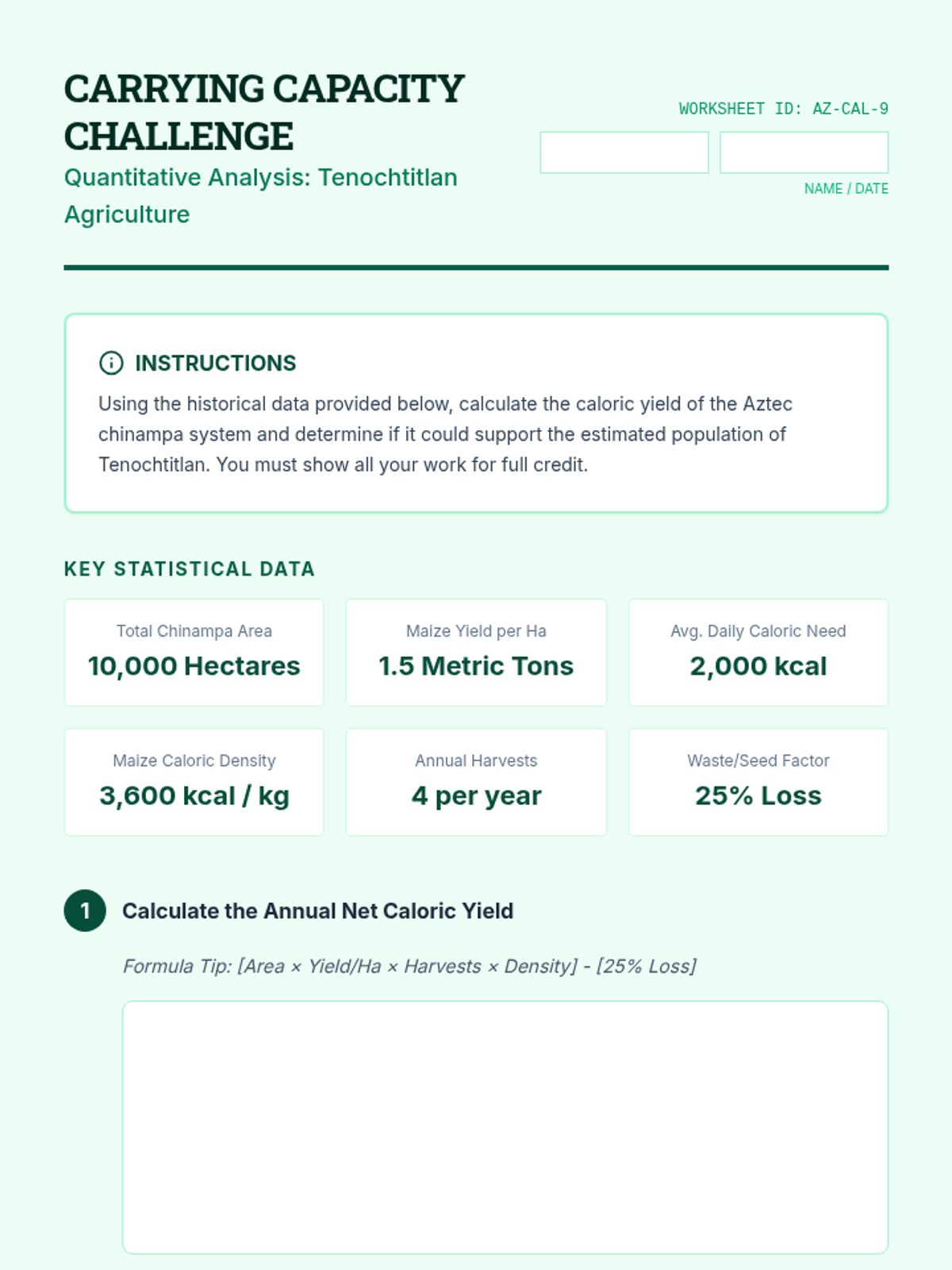Click the Tenochtitlan Agriculture subtitle

click(x=260, y=195)
